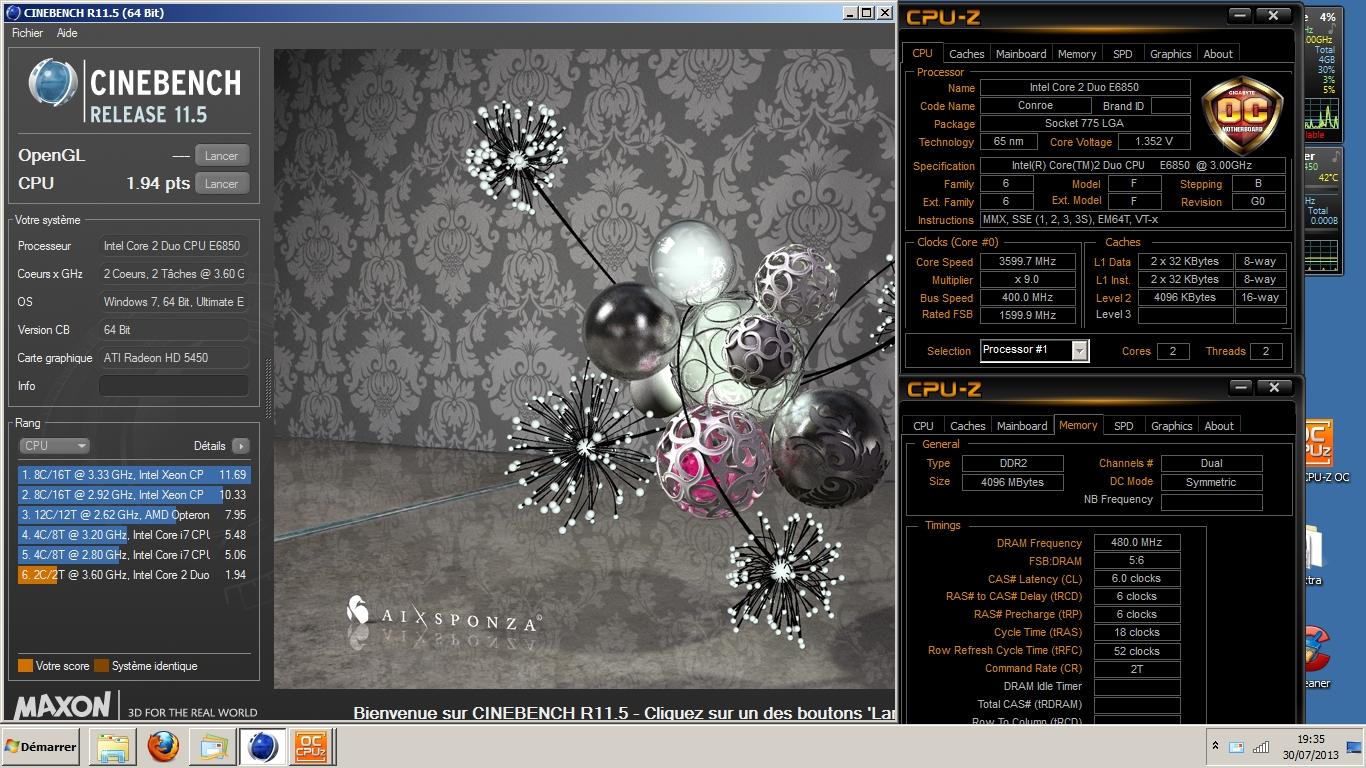The width and height of the screenshot is (1366, 768).
Task: Click Core Speed value 3599.7 MHz
Action: [1027, 262]
